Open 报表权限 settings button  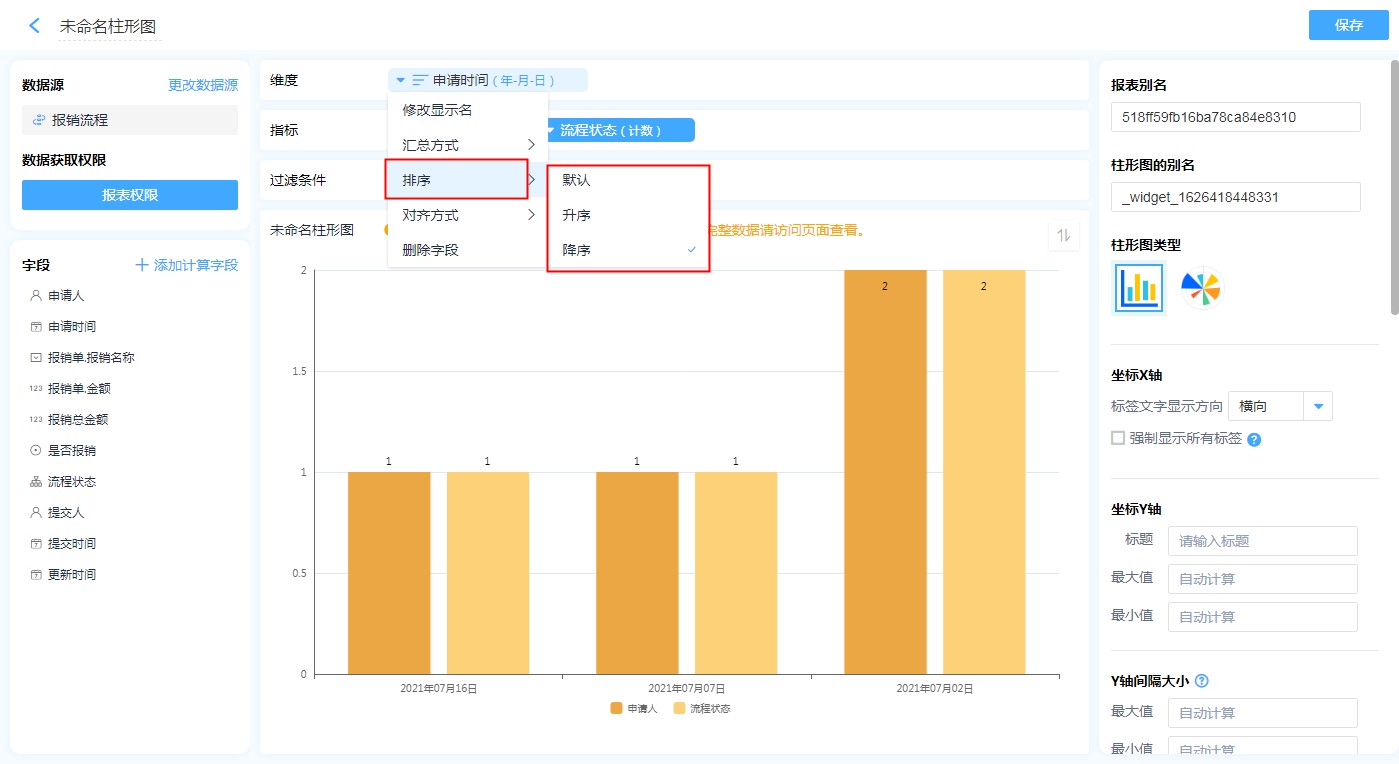click(x=130, y=195)
